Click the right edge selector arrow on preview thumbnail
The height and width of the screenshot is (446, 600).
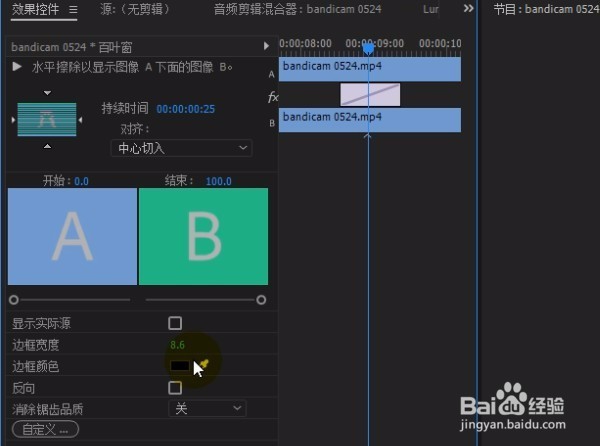point(80,120)
